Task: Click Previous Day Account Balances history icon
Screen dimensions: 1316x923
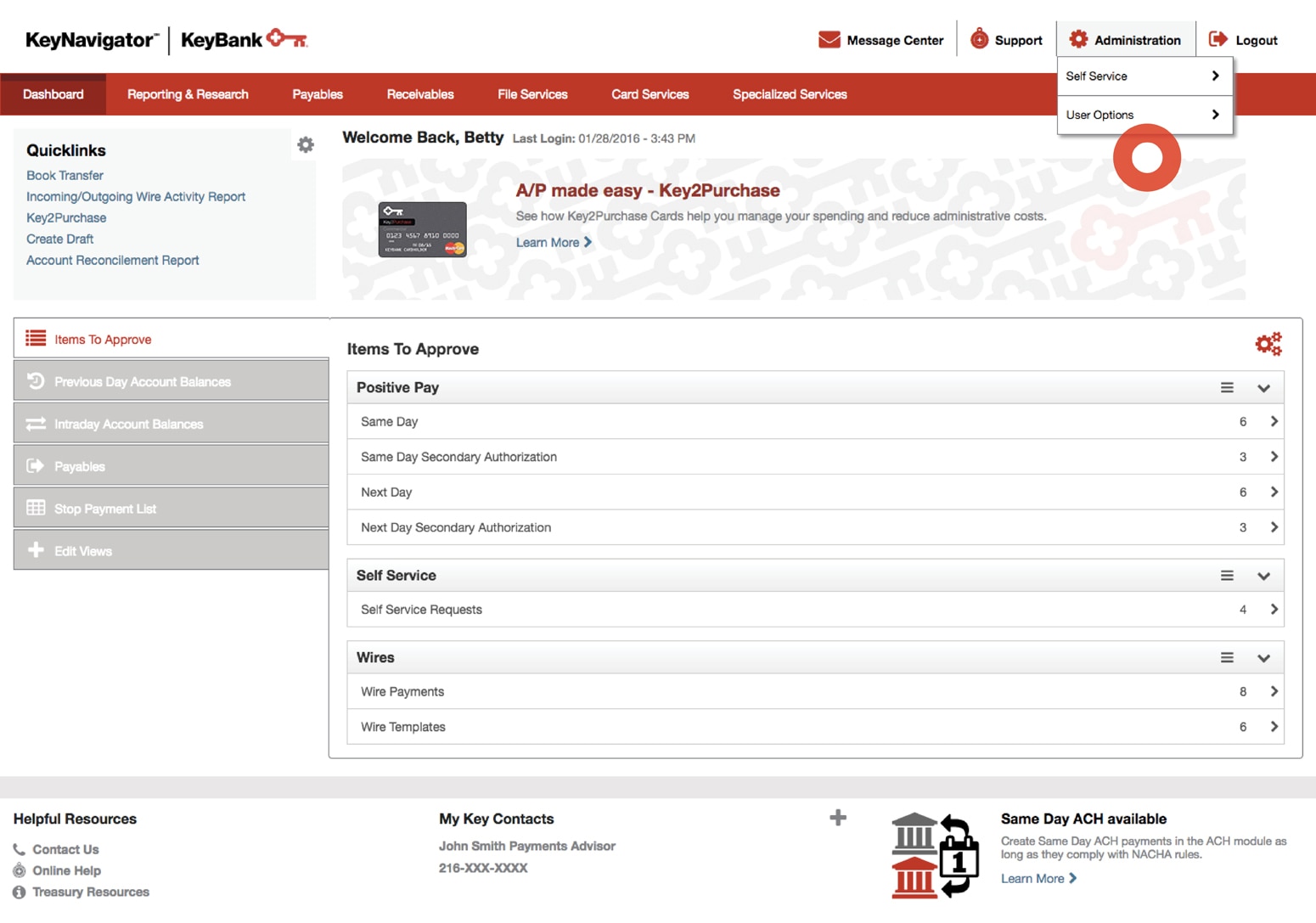Action: [x=36, y=381]
